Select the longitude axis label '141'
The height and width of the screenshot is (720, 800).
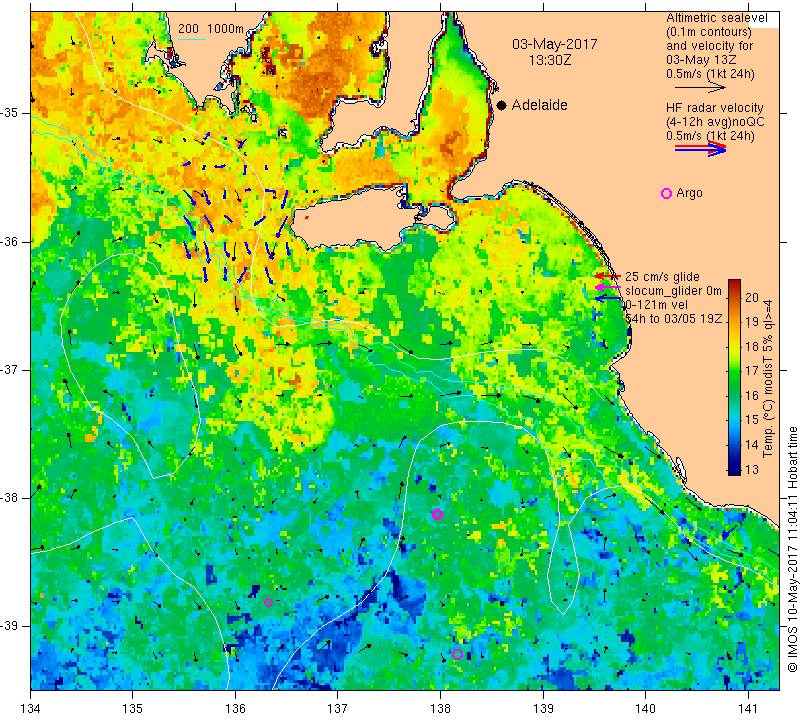coord(748,709)
